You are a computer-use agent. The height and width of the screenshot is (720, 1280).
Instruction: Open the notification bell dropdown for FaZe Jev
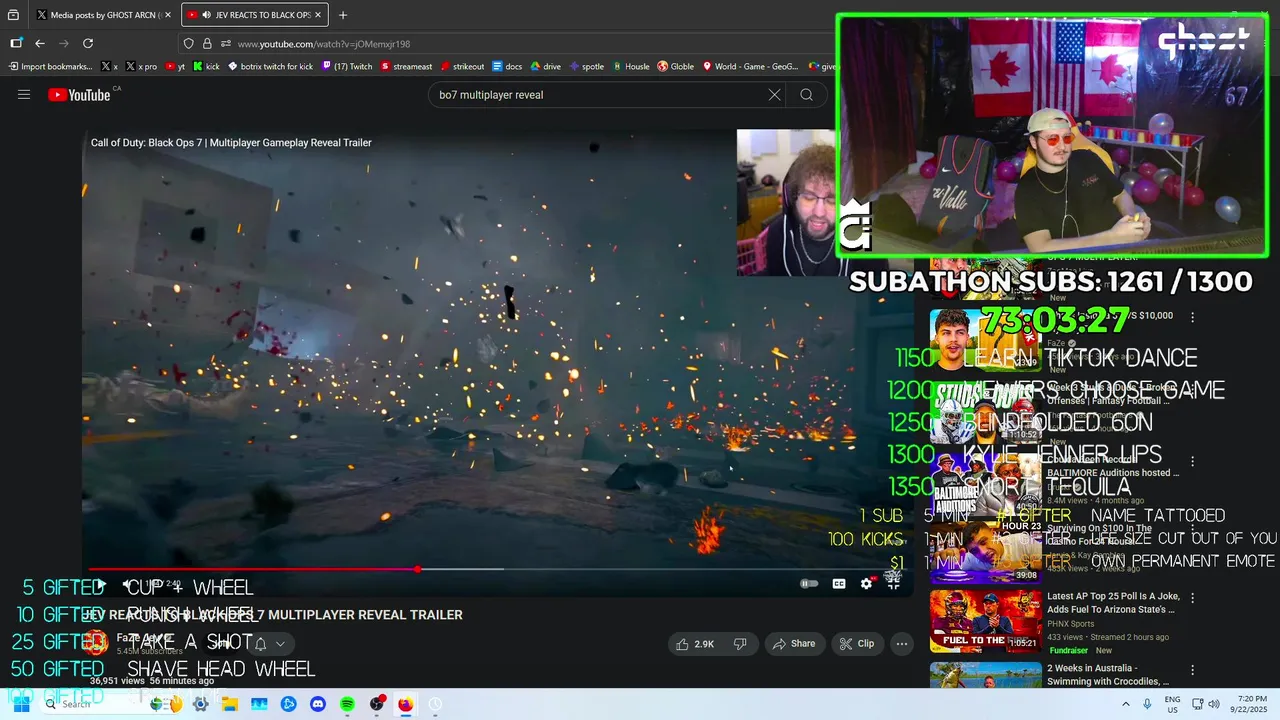coord(269,644)
